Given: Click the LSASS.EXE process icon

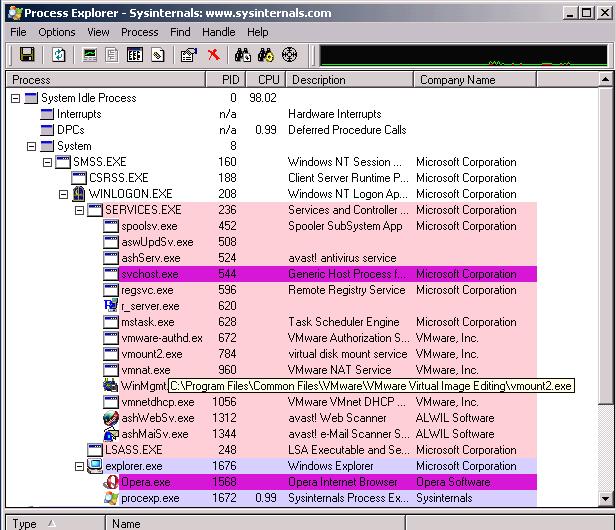Looking at the screenshot, I should (95, 449).
